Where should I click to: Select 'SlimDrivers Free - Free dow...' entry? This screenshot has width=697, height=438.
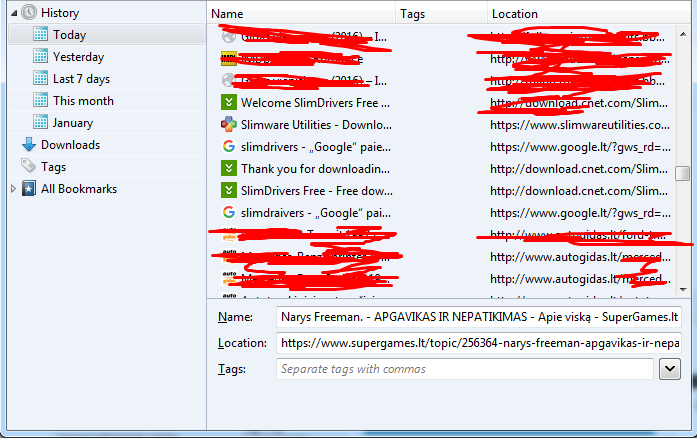(317, 191)
